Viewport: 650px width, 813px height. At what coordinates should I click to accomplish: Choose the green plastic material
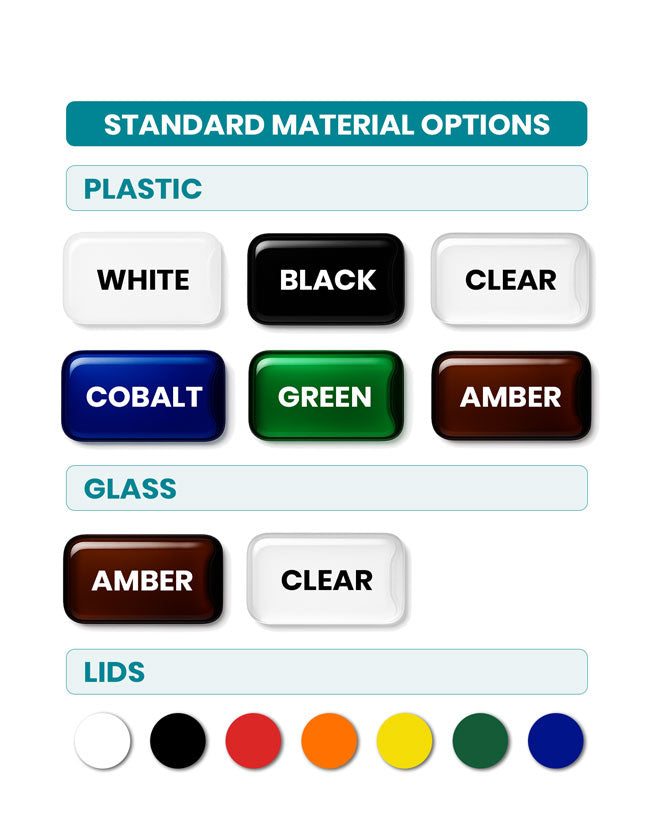pos(327,396)
